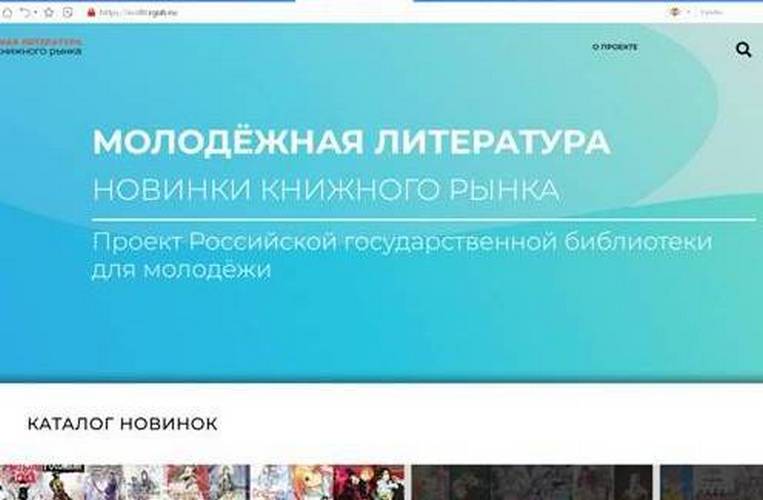Click the browser extension icon at the right

click(x=674, y=13)
